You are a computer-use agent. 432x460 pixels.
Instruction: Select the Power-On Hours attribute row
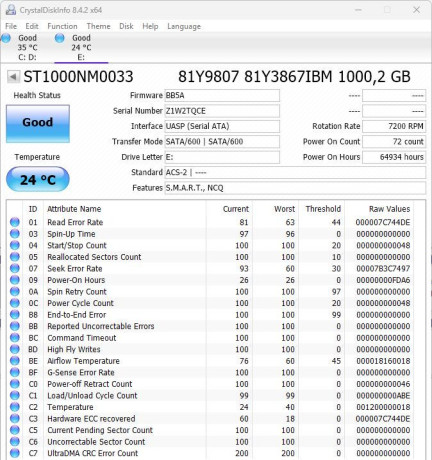pos(216,280)
